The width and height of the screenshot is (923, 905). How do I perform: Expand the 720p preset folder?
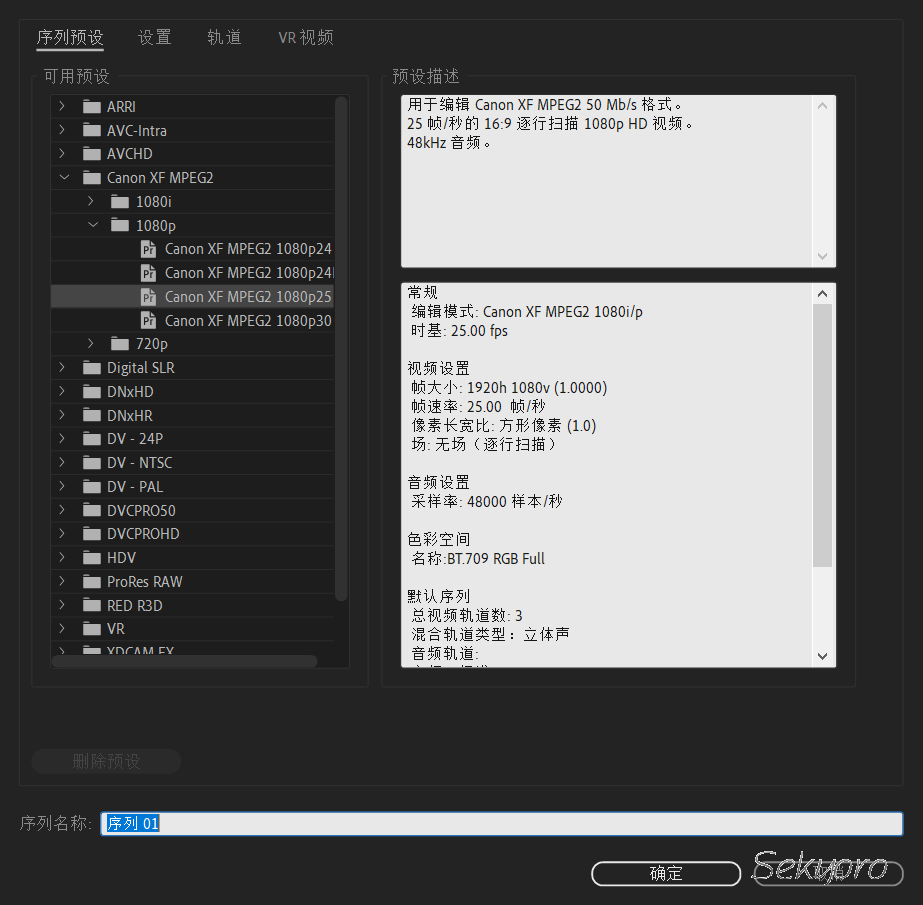tap(90, 343)
